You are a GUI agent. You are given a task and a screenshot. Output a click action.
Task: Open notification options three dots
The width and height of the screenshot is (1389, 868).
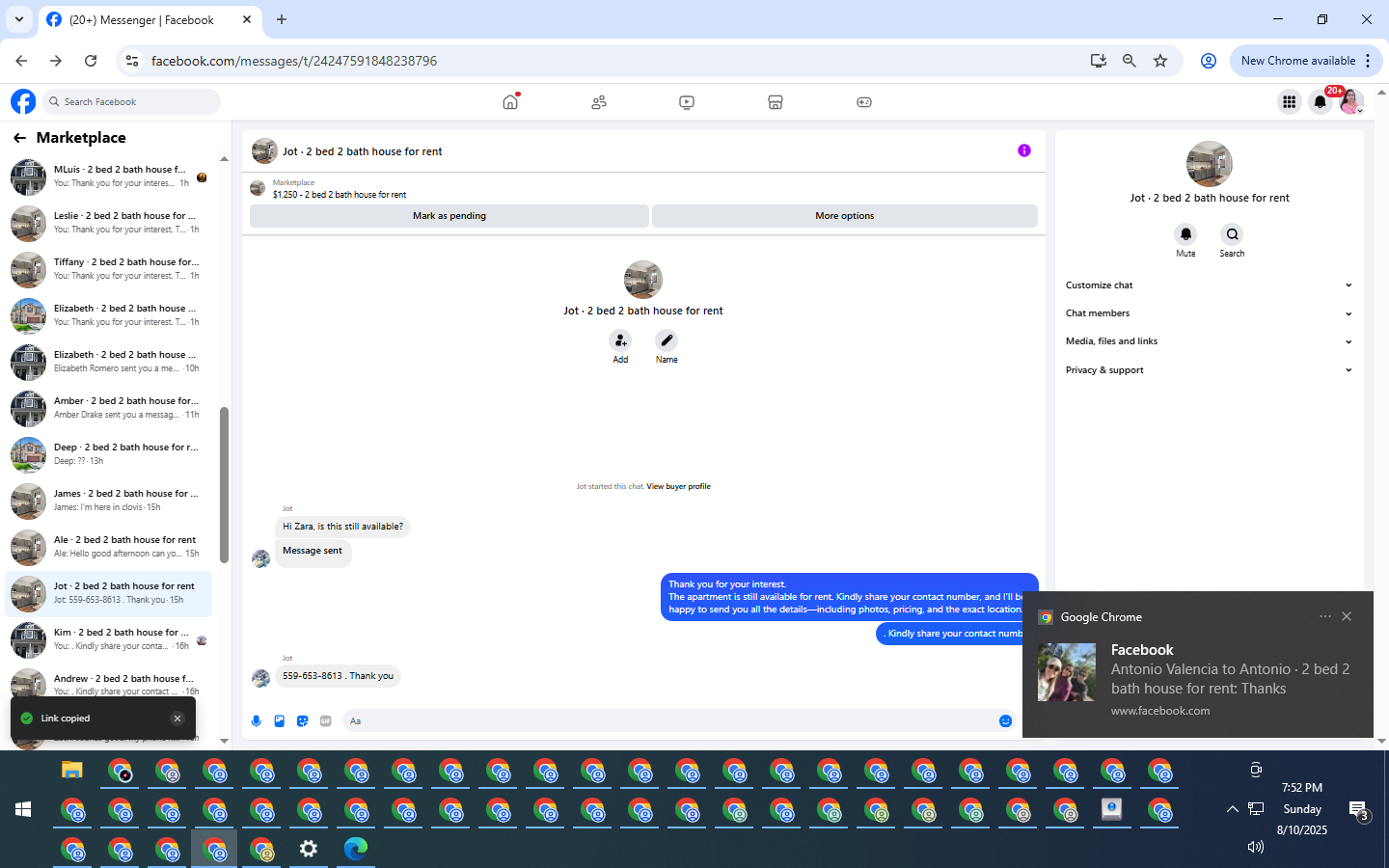click(1324, 616)
